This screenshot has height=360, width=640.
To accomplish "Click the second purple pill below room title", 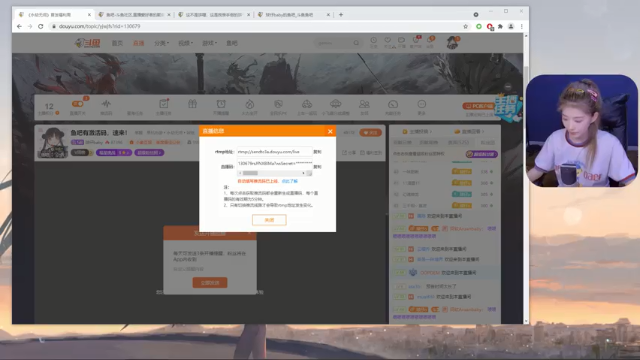I will [x=149, y=153].
